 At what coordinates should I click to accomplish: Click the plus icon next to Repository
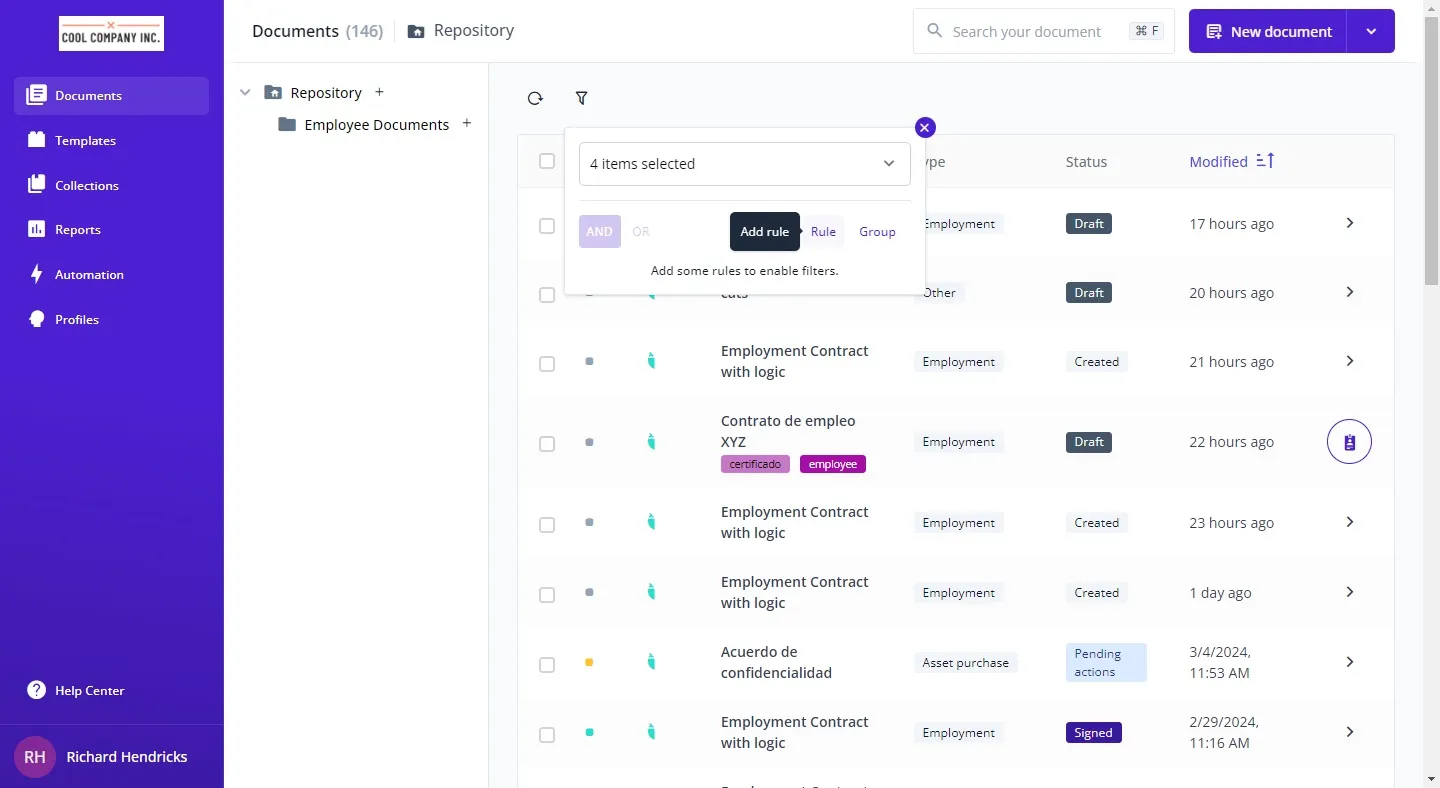tap(379, 92)
